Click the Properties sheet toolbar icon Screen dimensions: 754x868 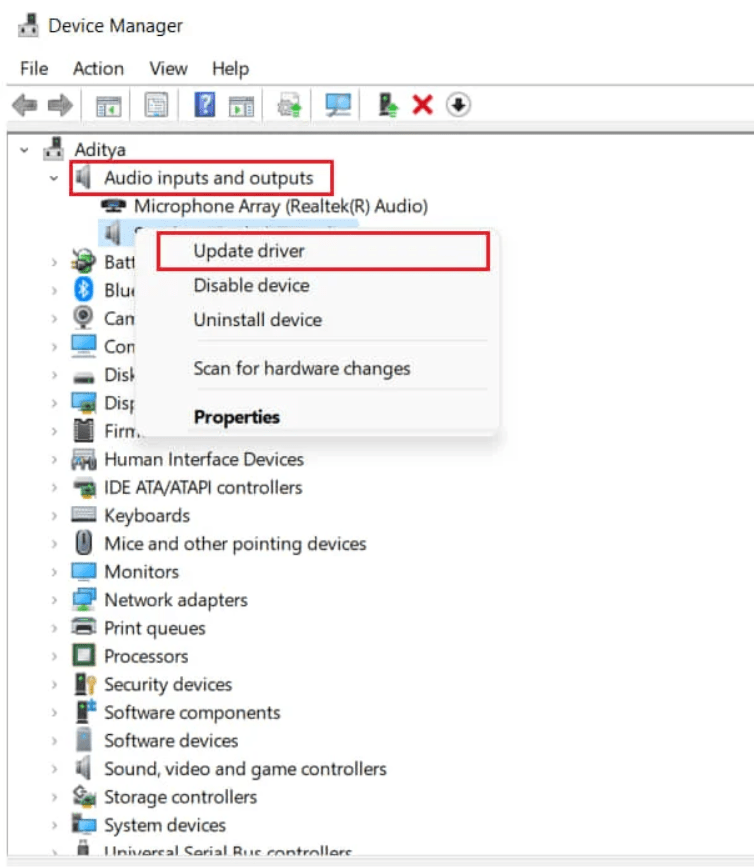point(156,105)
